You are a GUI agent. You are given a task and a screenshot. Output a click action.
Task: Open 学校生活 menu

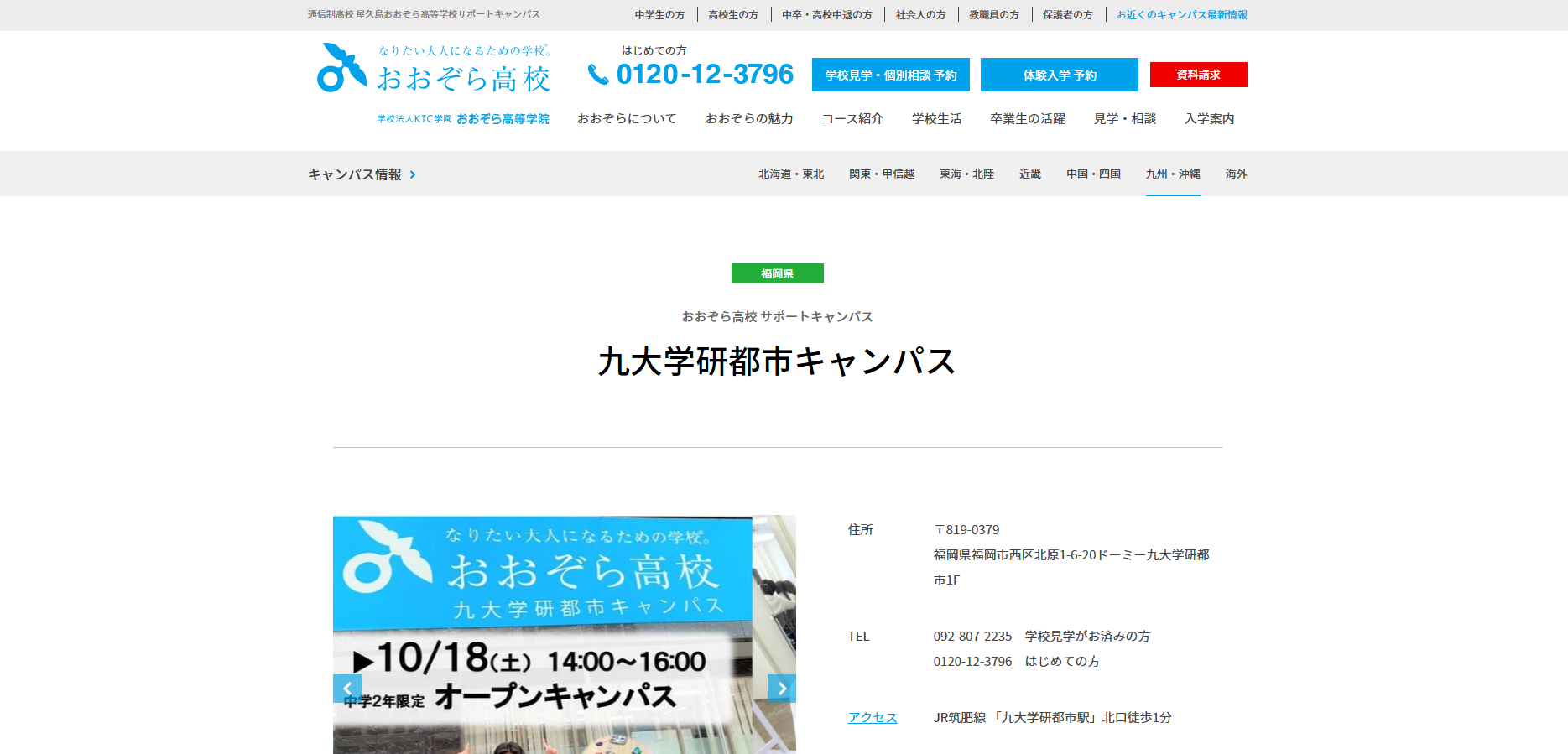click(x=937, y=119)
